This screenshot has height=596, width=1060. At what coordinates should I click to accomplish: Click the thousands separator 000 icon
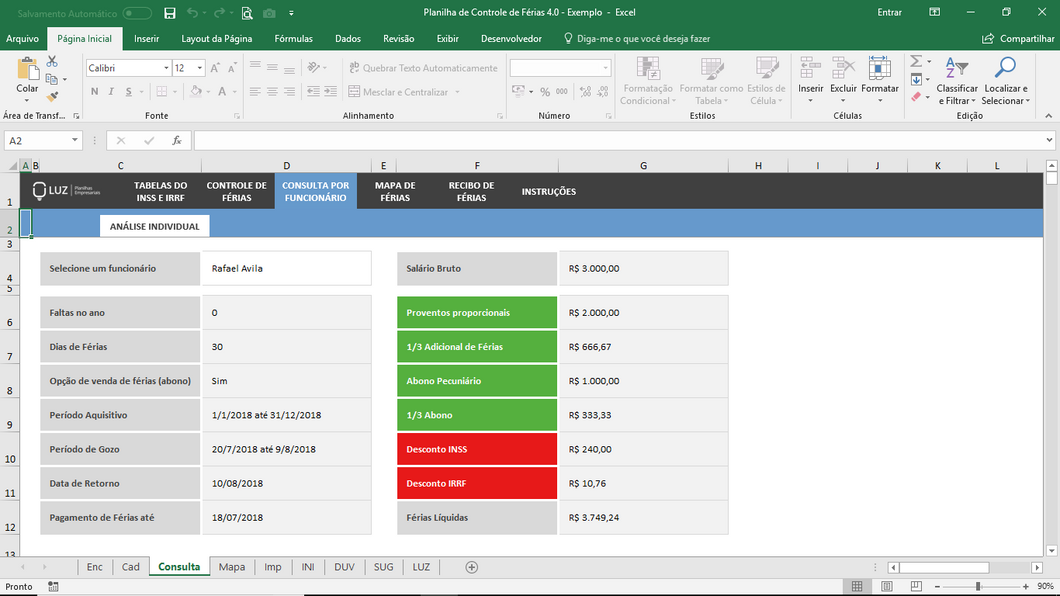pyautogui.click(x=562, y=92)
